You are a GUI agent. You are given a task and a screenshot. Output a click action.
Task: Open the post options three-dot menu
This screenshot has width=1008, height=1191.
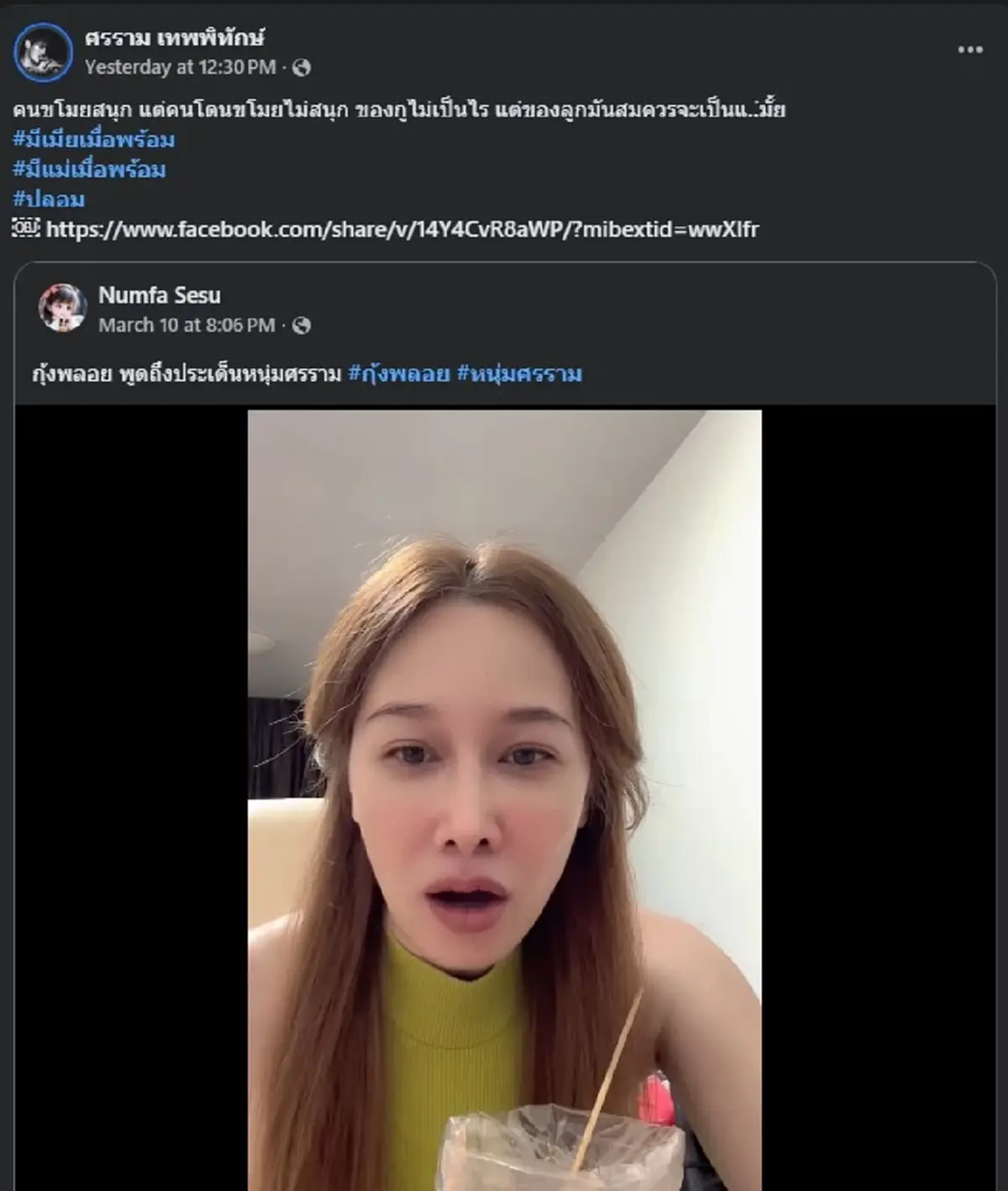[969, 50]
